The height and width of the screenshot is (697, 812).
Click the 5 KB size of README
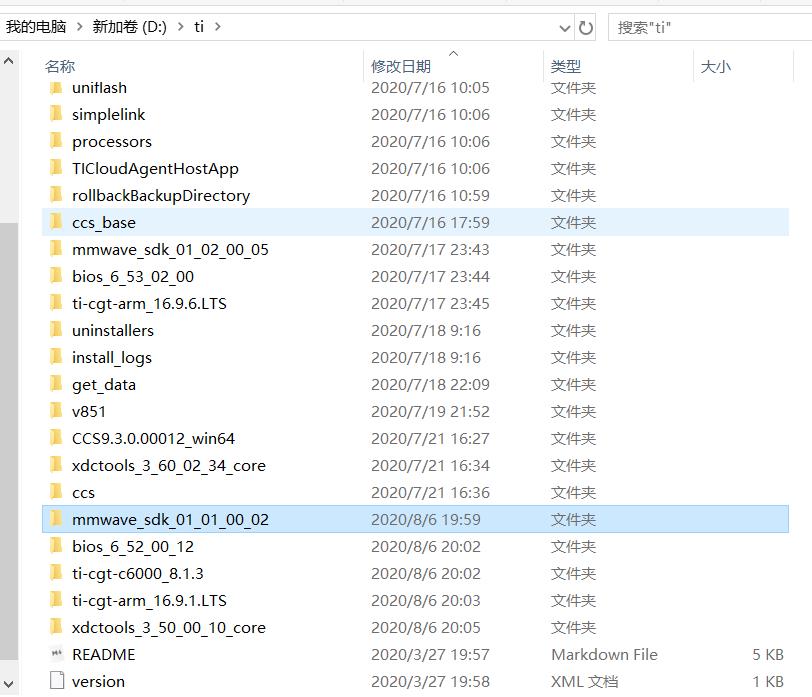pos(767,654)
